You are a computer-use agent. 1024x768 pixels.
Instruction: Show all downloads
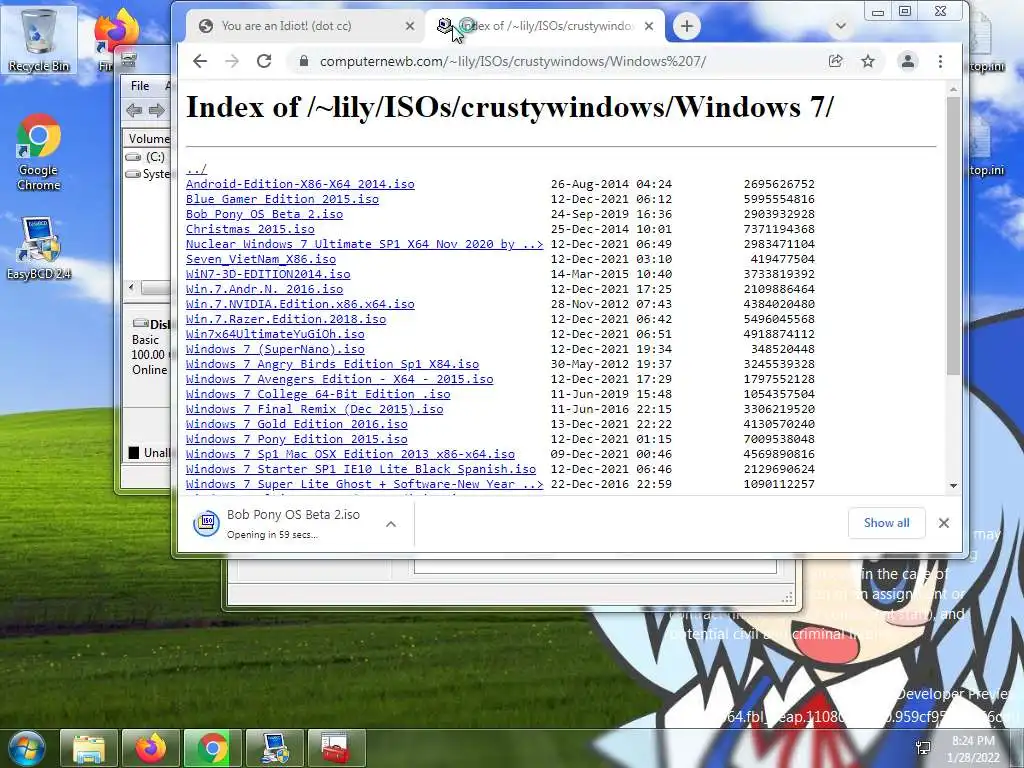pyautogui.click(x=886, y=523)
